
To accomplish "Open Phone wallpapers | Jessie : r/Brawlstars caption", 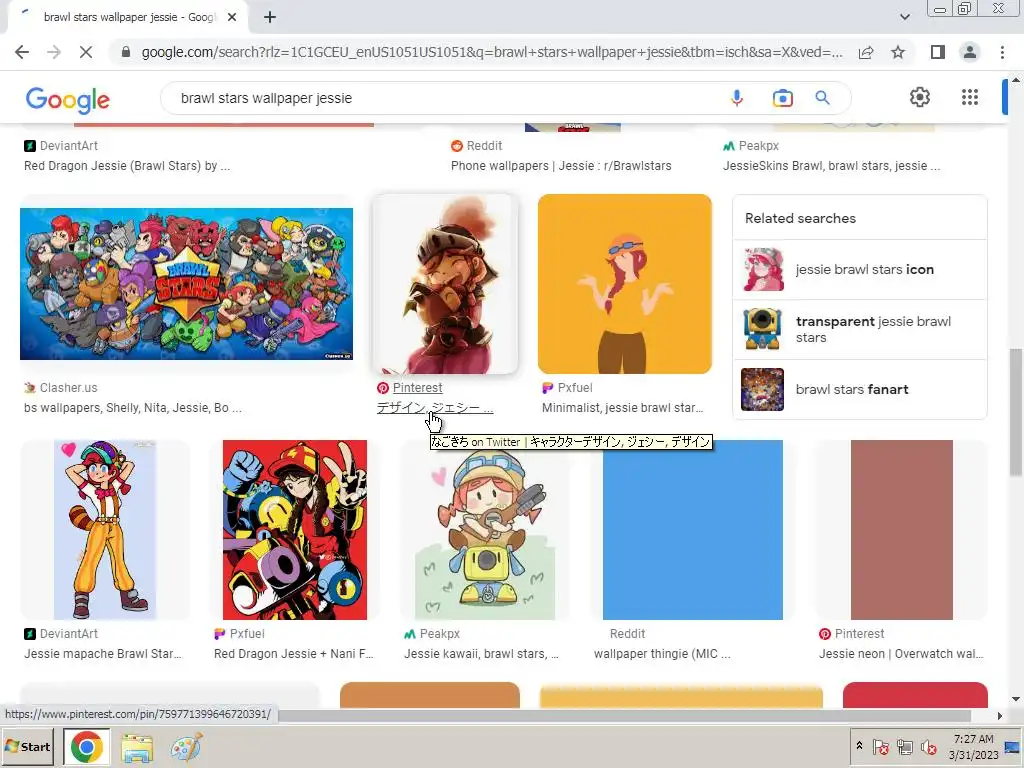I will [x=561, y=166].
